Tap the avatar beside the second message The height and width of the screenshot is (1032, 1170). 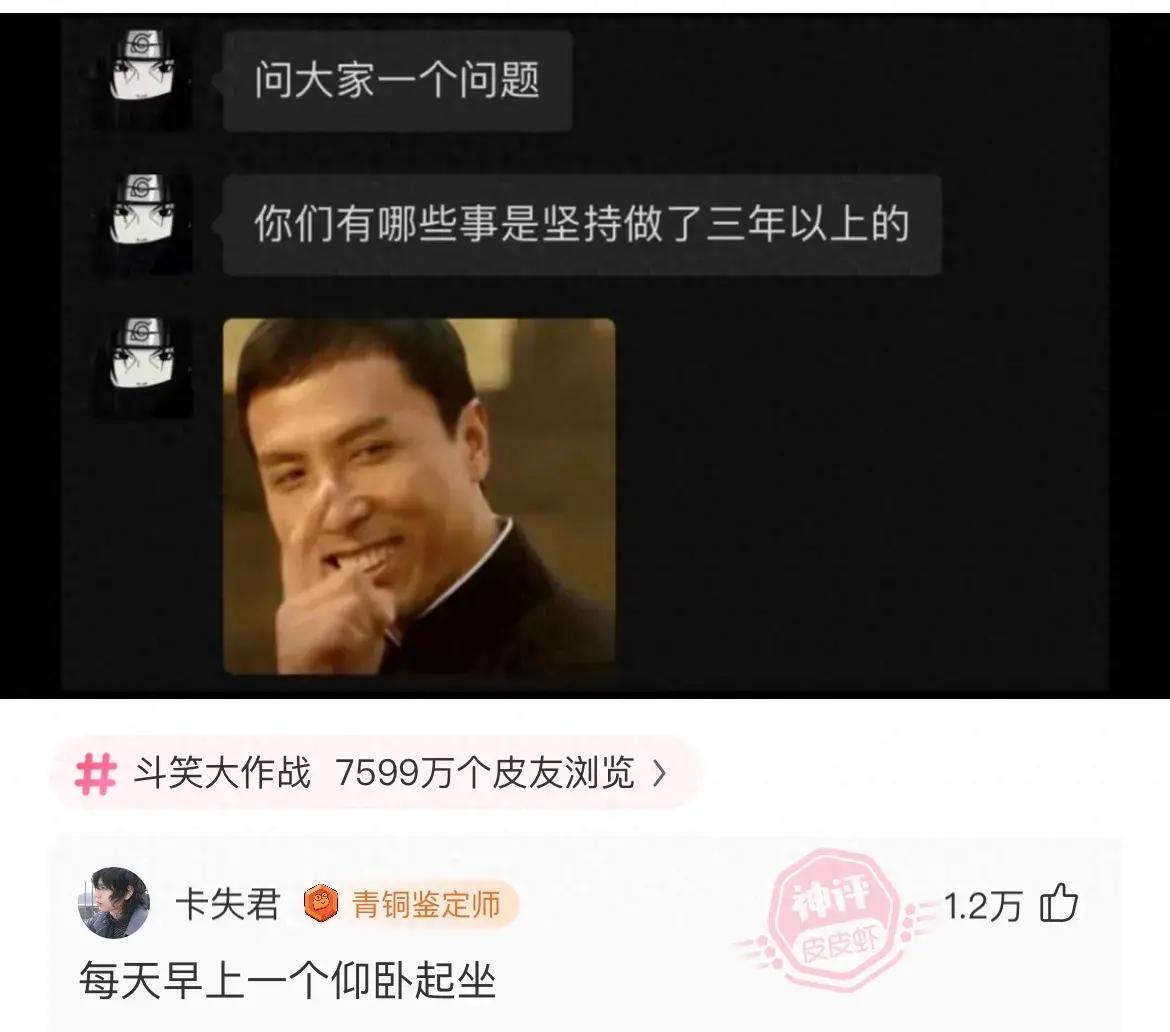(142, 224)
